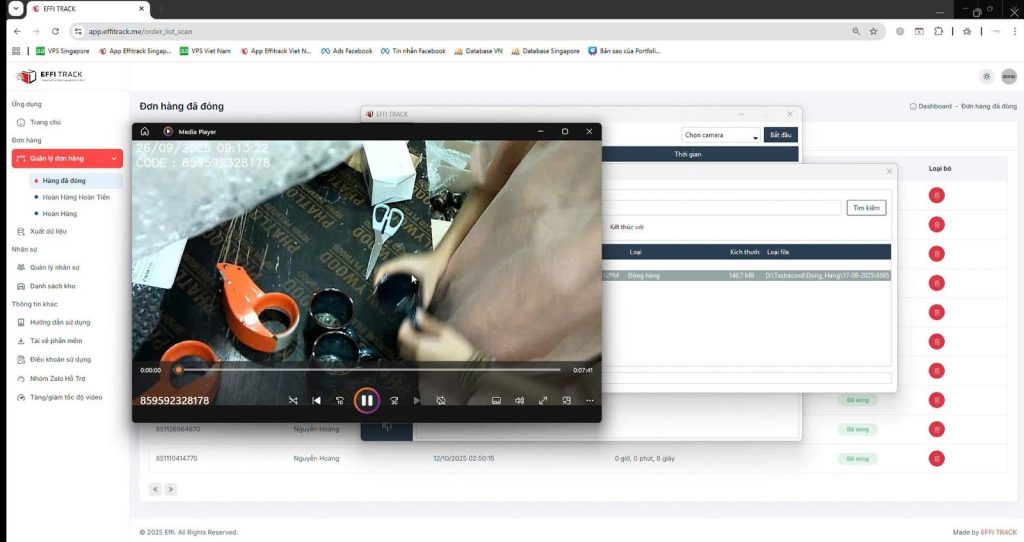Click the video seek progress bar
Screen dimensions: 1024x542
(x=370, y=370)
